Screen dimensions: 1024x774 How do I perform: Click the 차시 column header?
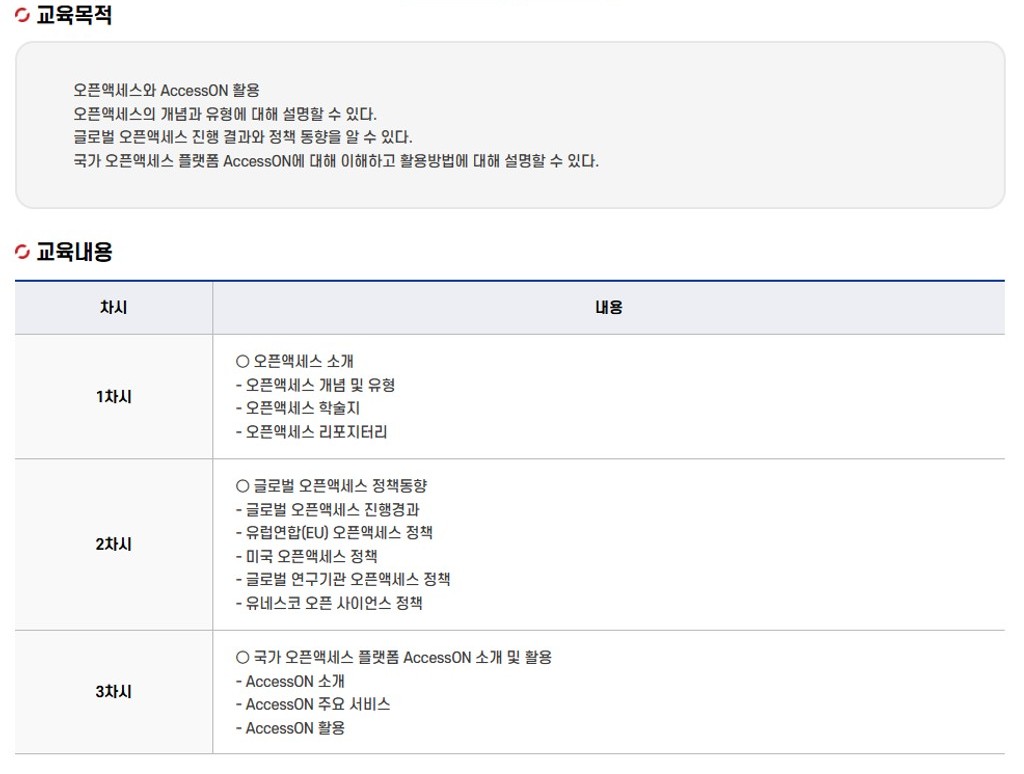click(x=113, y=308)
